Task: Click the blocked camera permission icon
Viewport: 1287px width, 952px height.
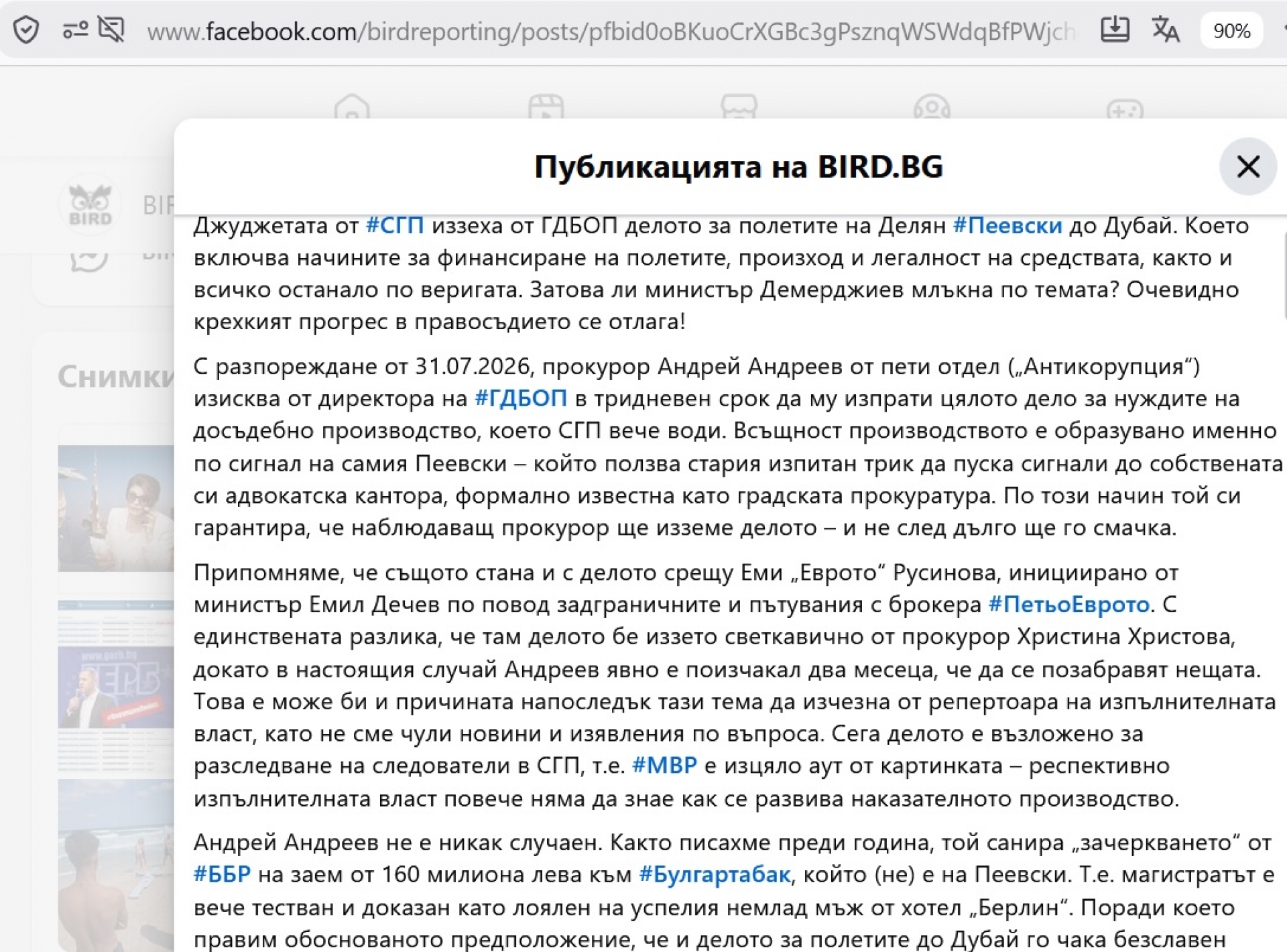Action: (111, 31)
